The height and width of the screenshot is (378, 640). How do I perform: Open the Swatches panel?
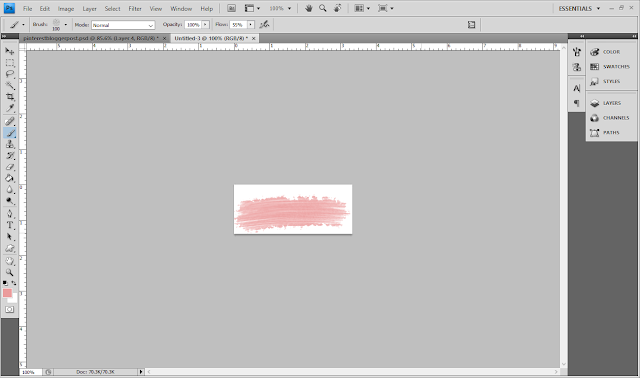pos(611,67)
